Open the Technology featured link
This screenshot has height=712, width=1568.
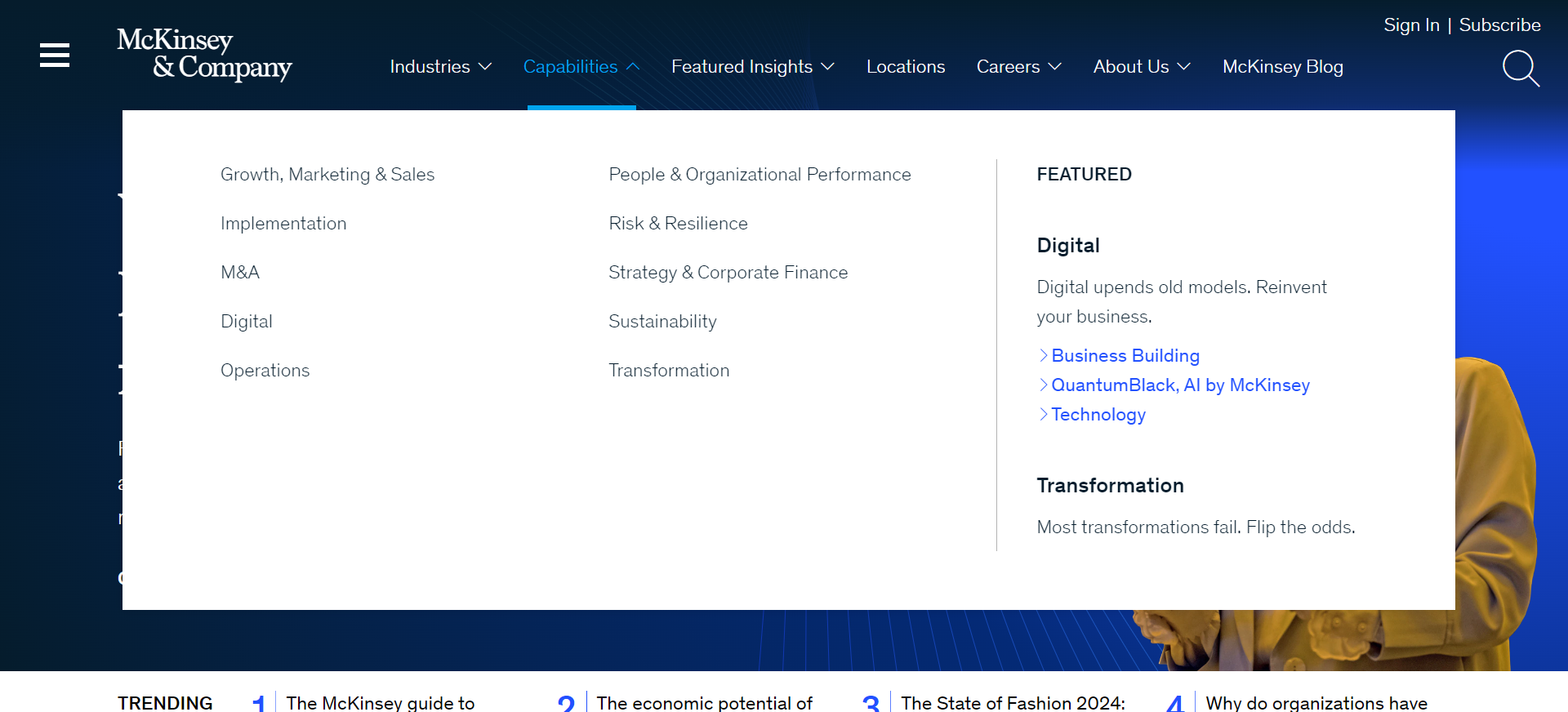(1098, 415)
